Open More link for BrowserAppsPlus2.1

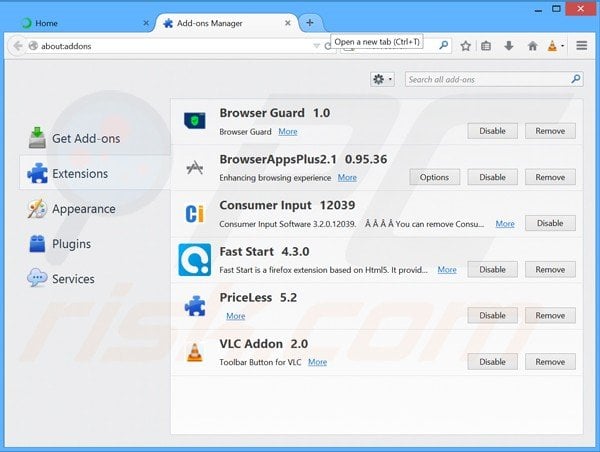tap(347, 178)
